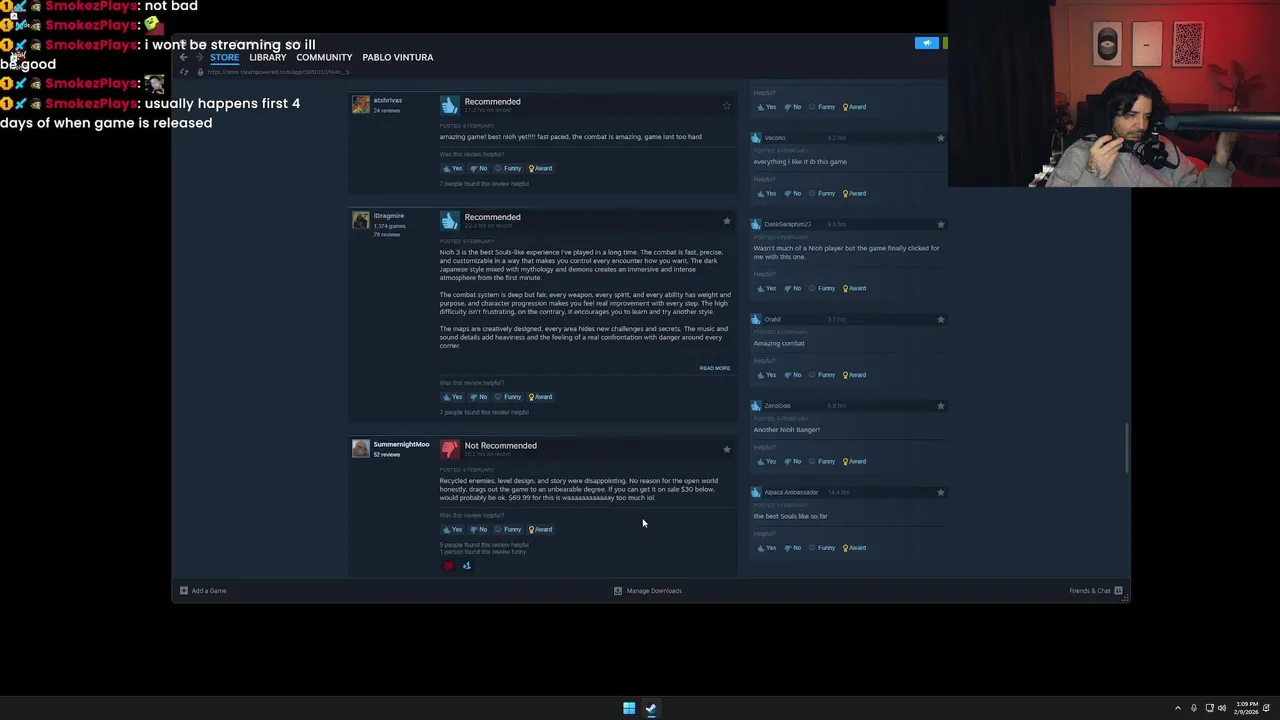Vote Yes on Orakil review
This screenshot has height=720, width=1280.
pos(766,375)
